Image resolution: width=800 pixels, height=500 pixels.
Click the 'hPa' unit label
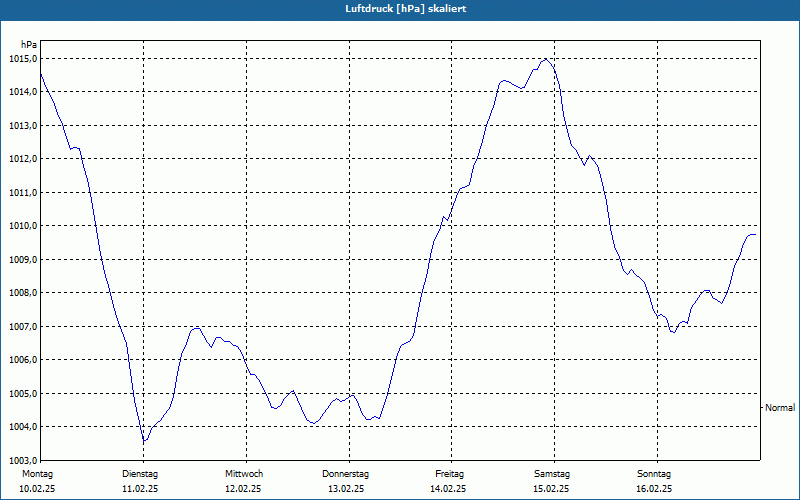pyautogui.click(x=29, y=45)
